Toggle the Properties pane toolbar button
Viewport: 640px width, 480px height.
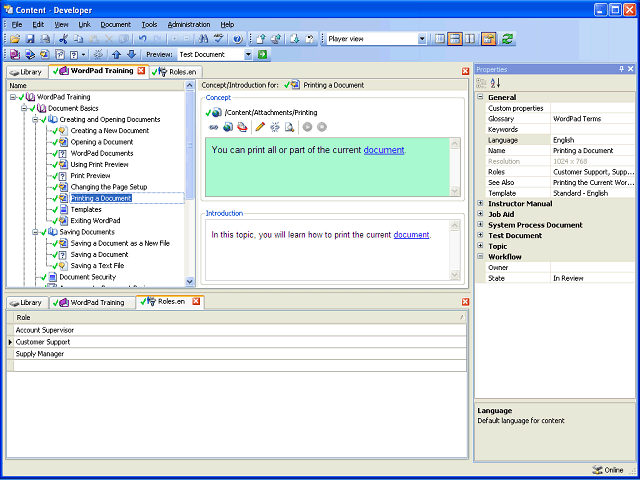coord(488,39)
